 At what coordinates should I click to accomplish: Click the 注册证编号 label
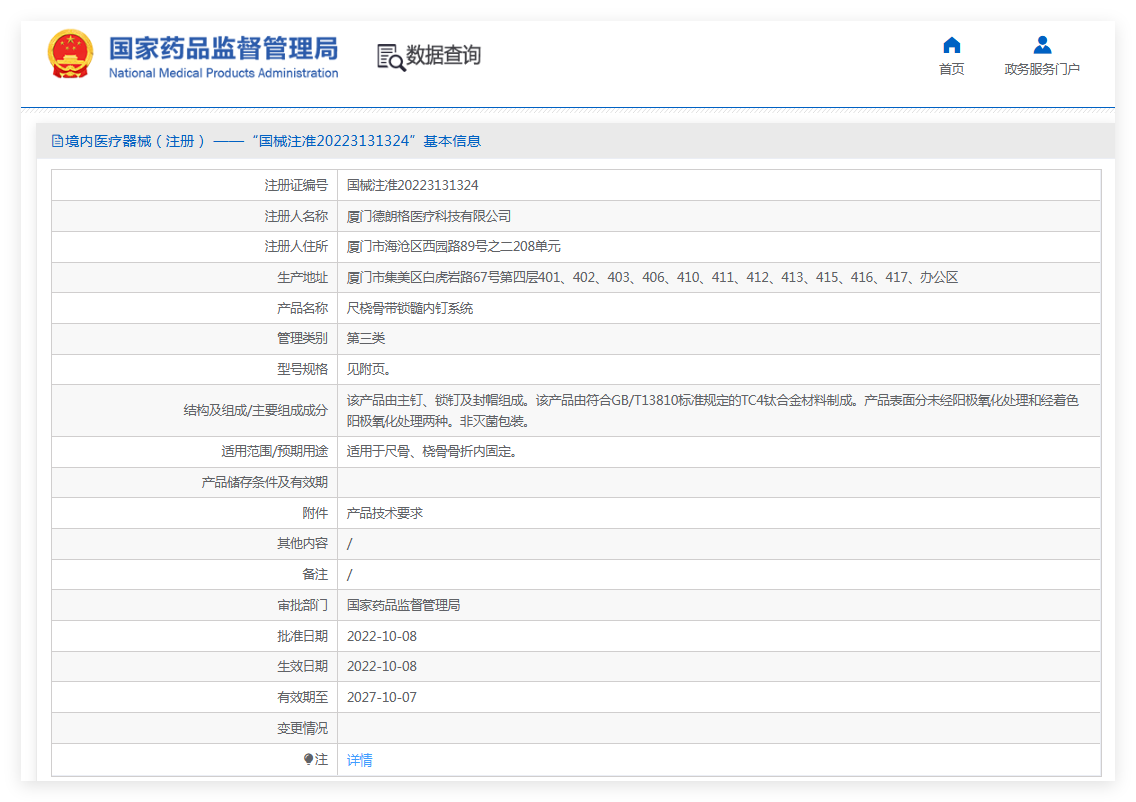point(296,185)
